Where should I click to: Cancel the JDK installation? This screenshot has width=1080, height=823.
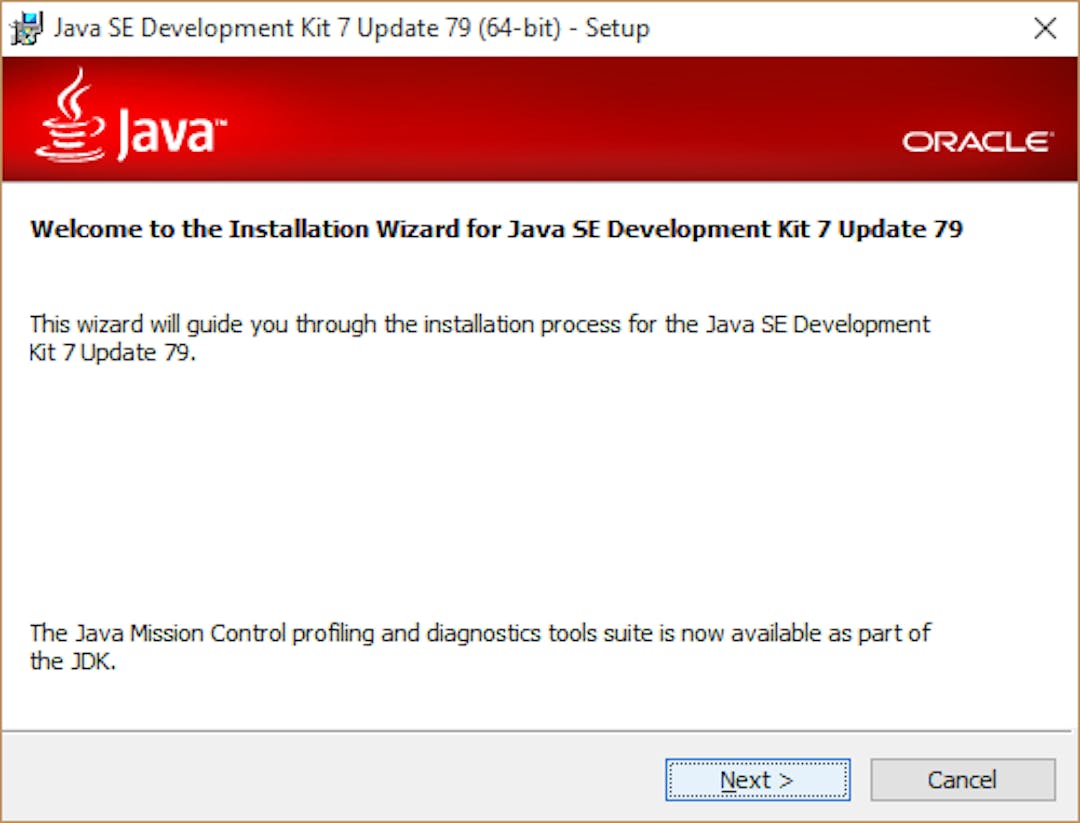coord(962,780)
